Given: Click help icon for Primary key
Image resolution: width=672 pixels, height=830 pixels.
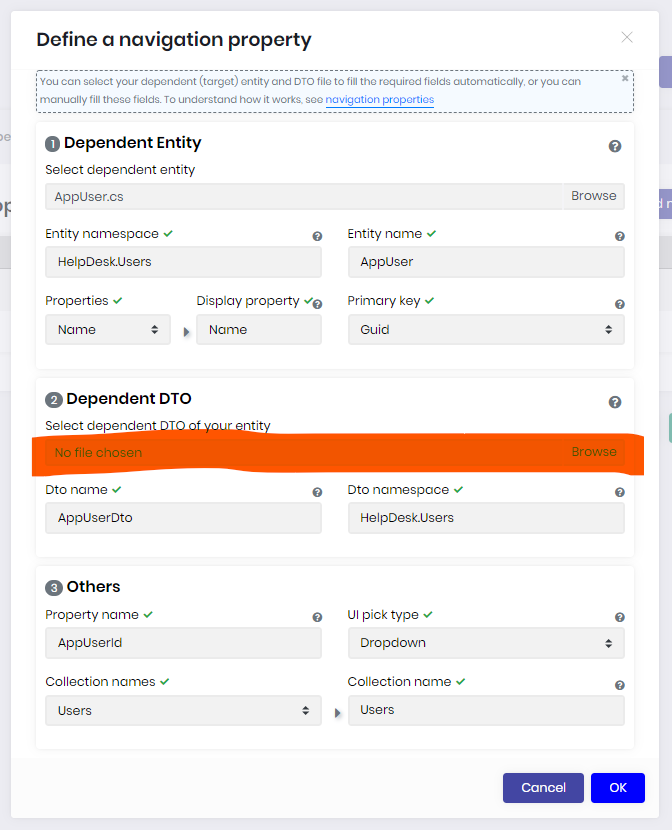Looking at the screenshot, I should (x=620, y=304).
